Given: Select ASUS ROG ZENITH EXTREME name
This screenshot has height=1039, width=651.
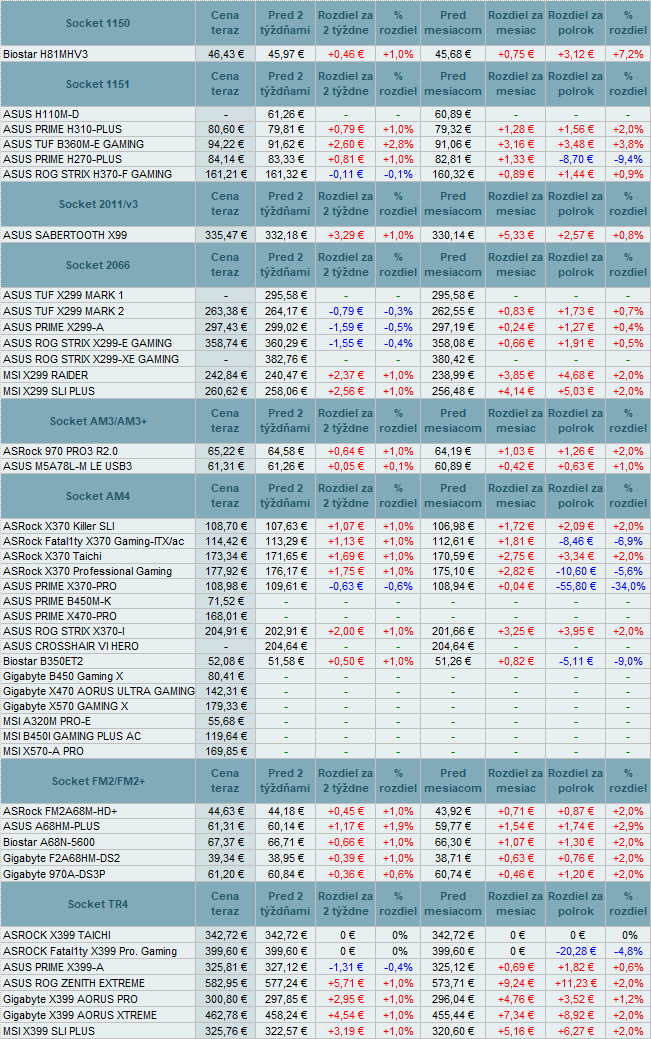Looking at the screenshot, I should pyautogui.click(x=74, y=983).
